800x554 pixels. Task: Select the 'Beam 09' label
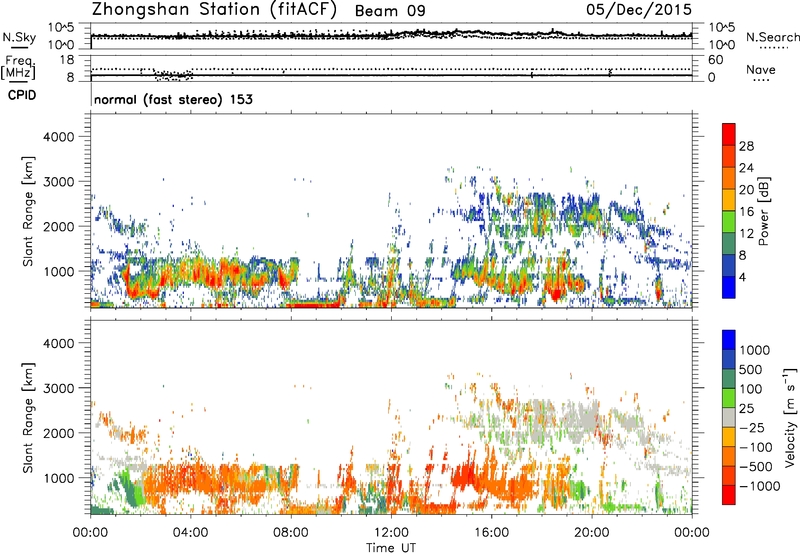[x=390, y=11]
